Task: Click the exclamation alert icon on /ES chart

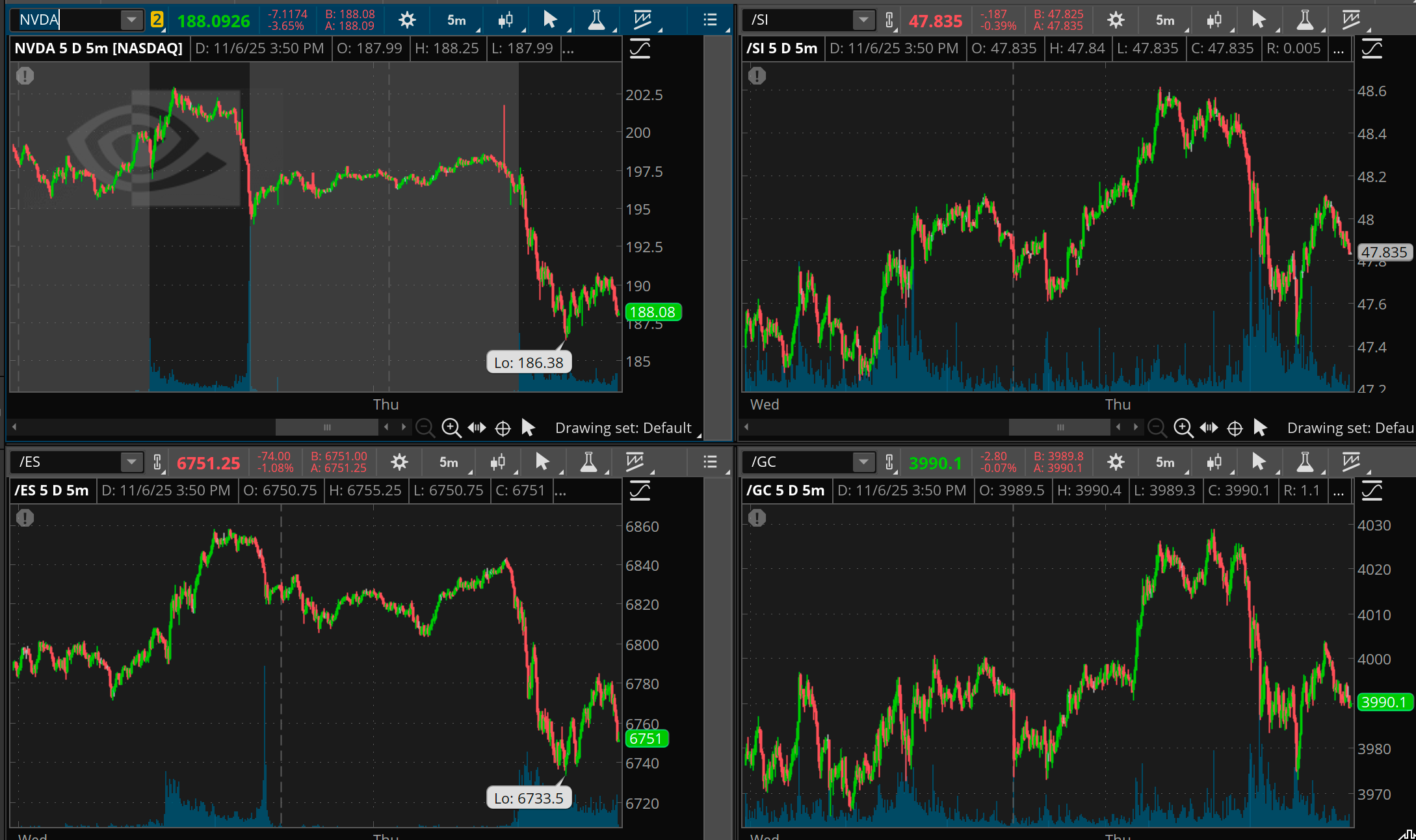Action: (x=25, y=518)
